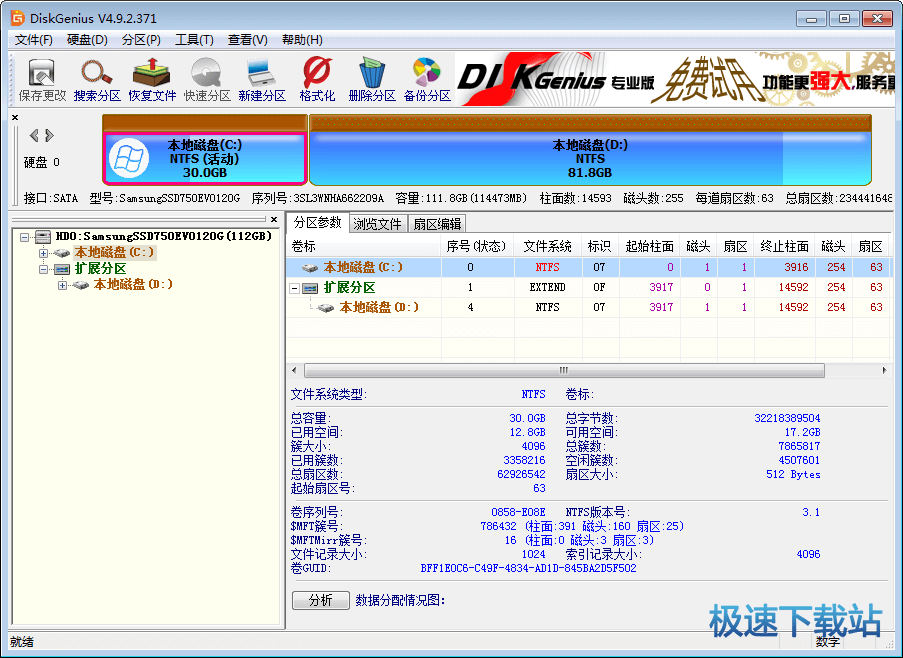Click the previous disk left arrow

[x=34, y=135]
